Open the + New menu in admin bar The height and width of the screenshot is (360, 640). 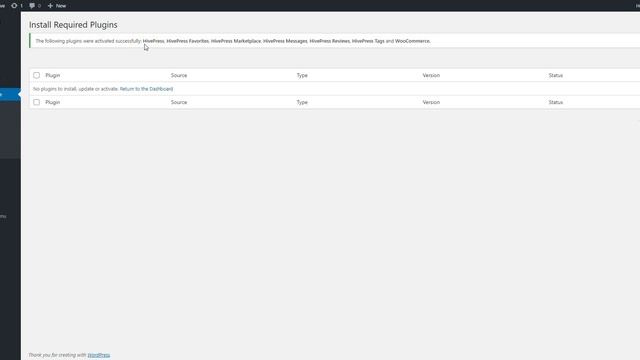click(57, 6)
